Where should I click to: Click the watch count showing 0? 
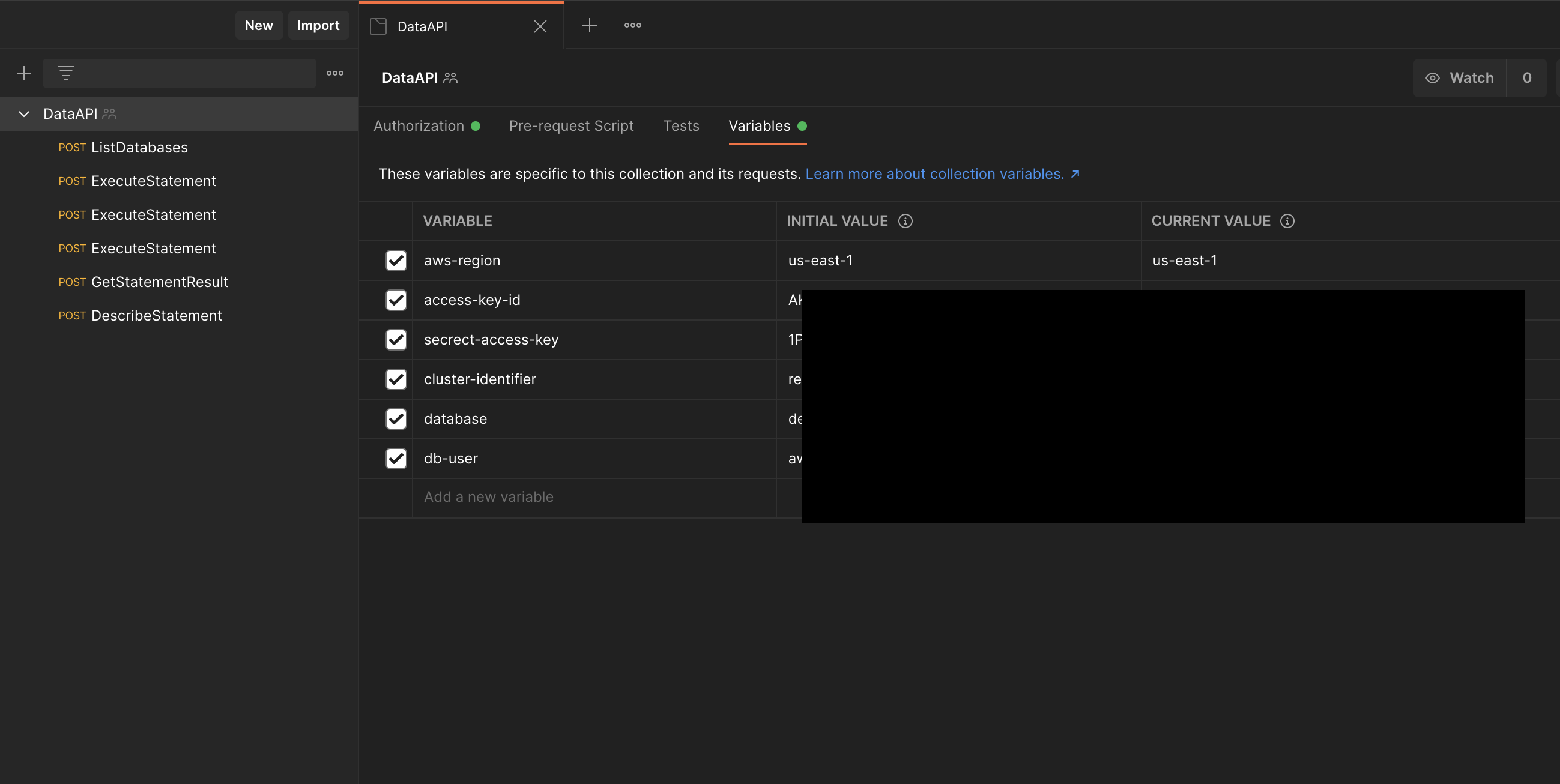click(1527, 78)
